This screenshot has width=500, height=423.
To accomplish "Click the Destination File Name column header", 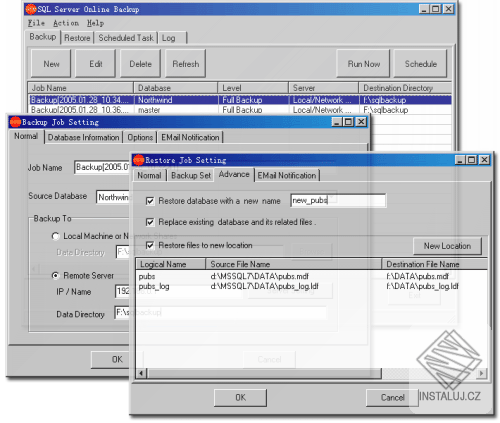I will [435, 264].
